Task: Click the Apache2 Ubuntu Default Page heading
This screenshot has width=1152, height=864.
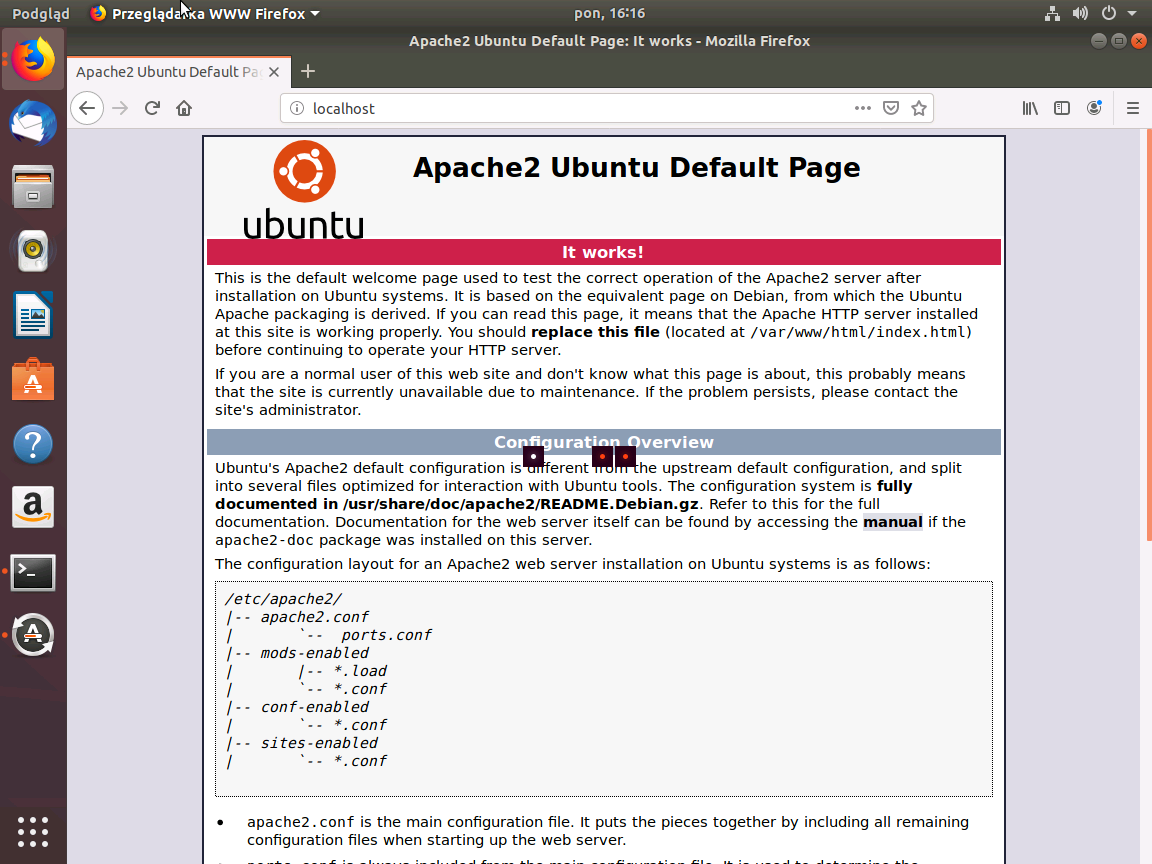Action: pyautogui.click(x=636, y=168)
